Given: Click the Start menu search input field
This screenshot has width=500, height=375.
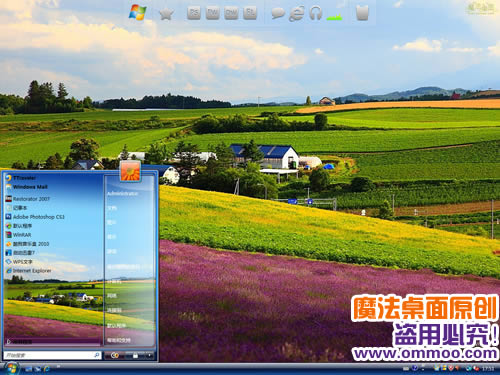Looking at the screenshot, I should tap(52, 355).
